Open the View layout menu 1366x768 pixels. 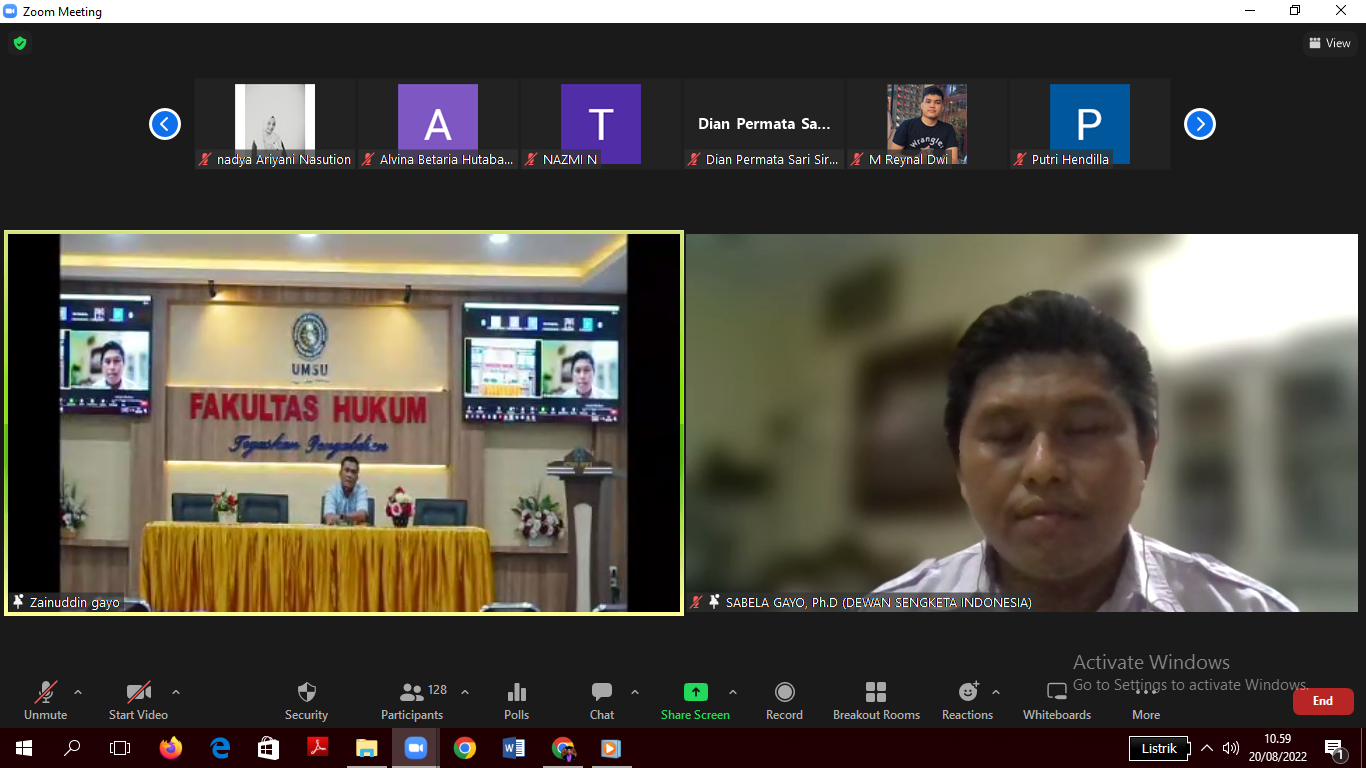[1330, 43]
